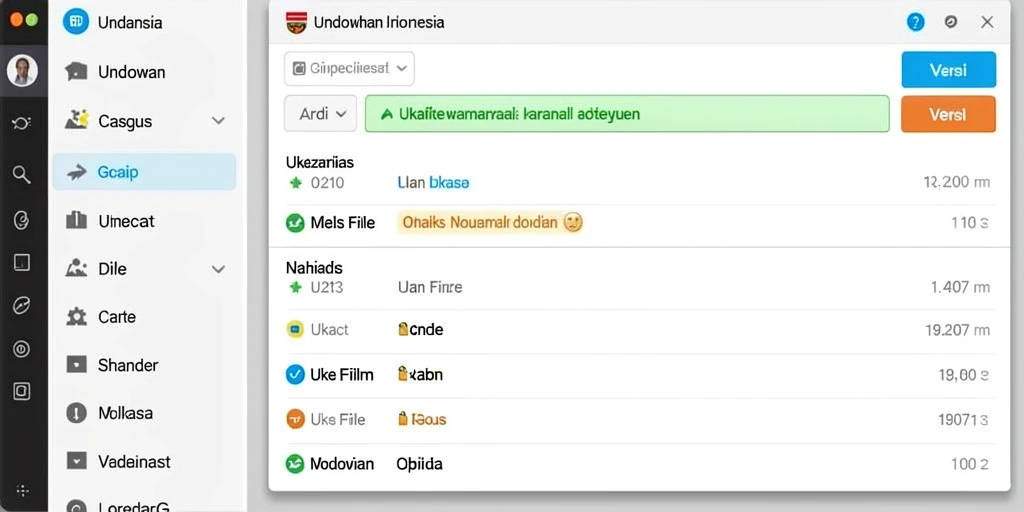Click the blue Versi button
This screenshot has height=512, width=1024.
pos(948,70)
